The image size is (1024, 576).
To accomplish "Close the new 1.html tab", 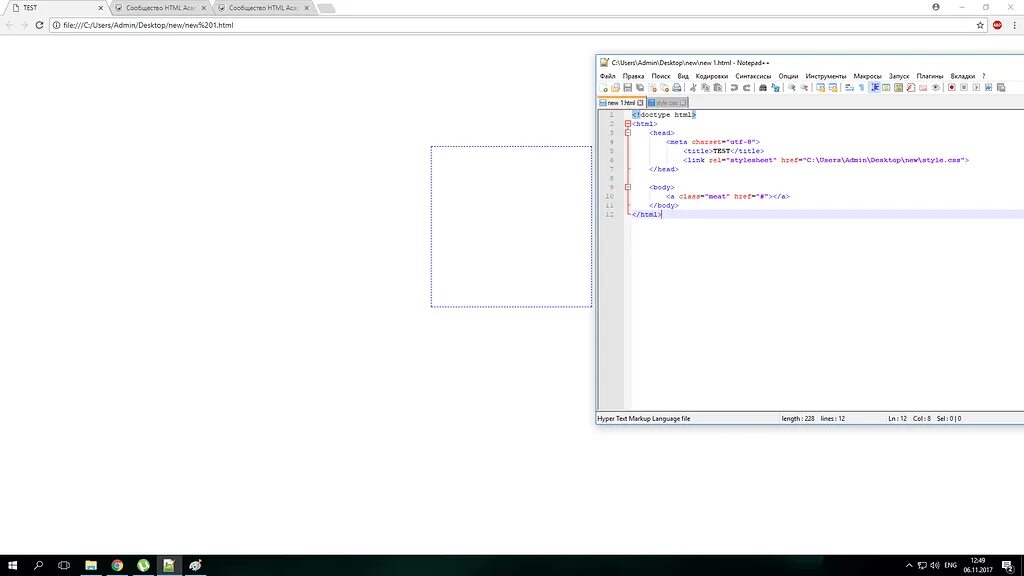I will 640,103.
